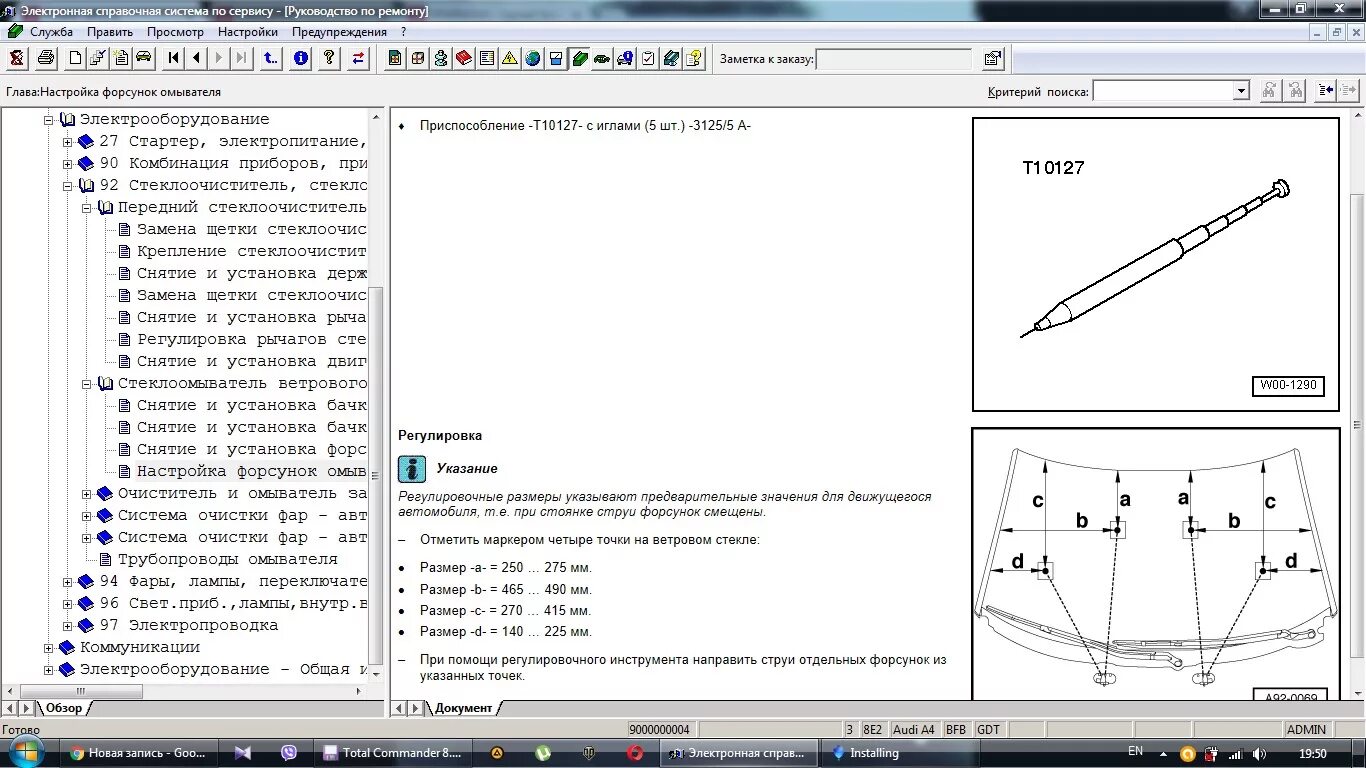Select Настройка форсунок омыв tree item
The image size is (1366, 768).
coord(251,471)
